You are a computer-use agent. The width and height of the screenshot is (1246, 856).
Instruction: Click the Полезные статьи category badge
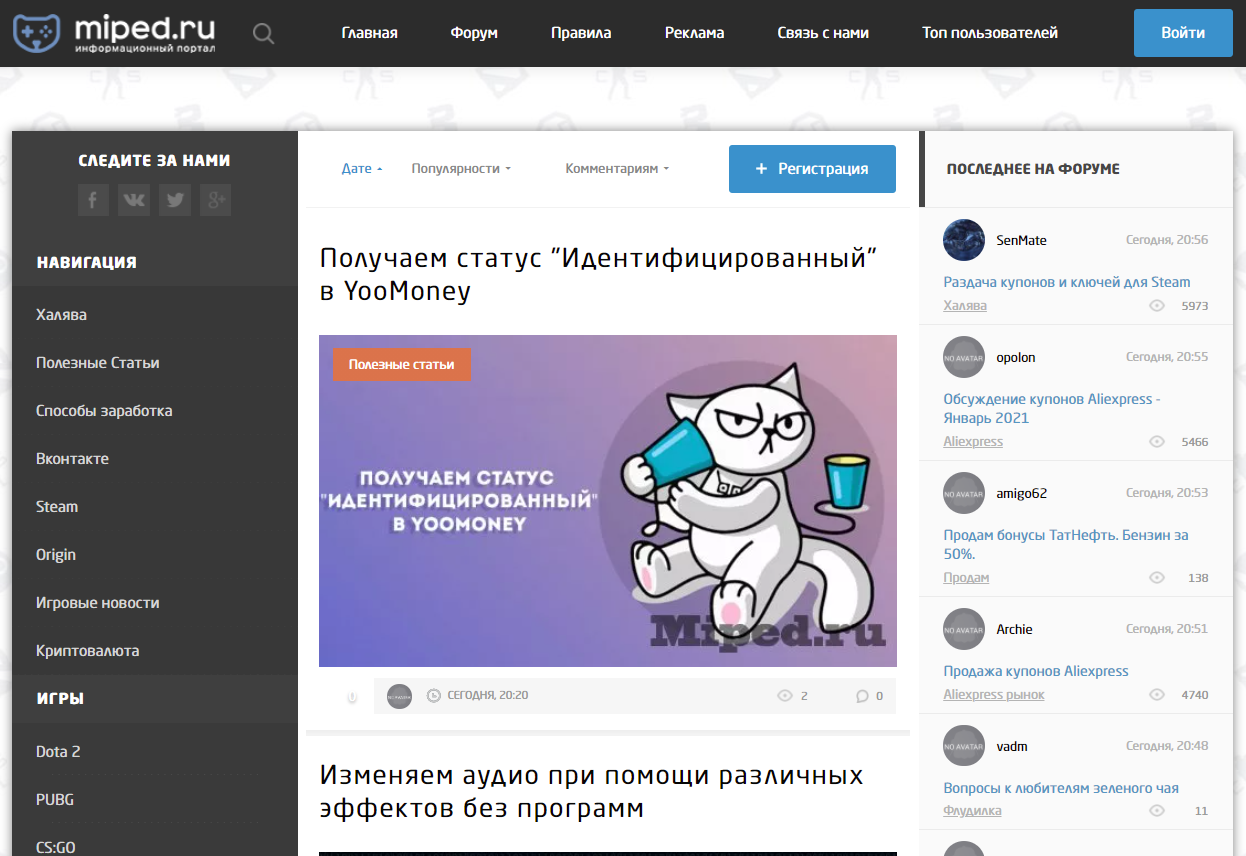[402, 365]
